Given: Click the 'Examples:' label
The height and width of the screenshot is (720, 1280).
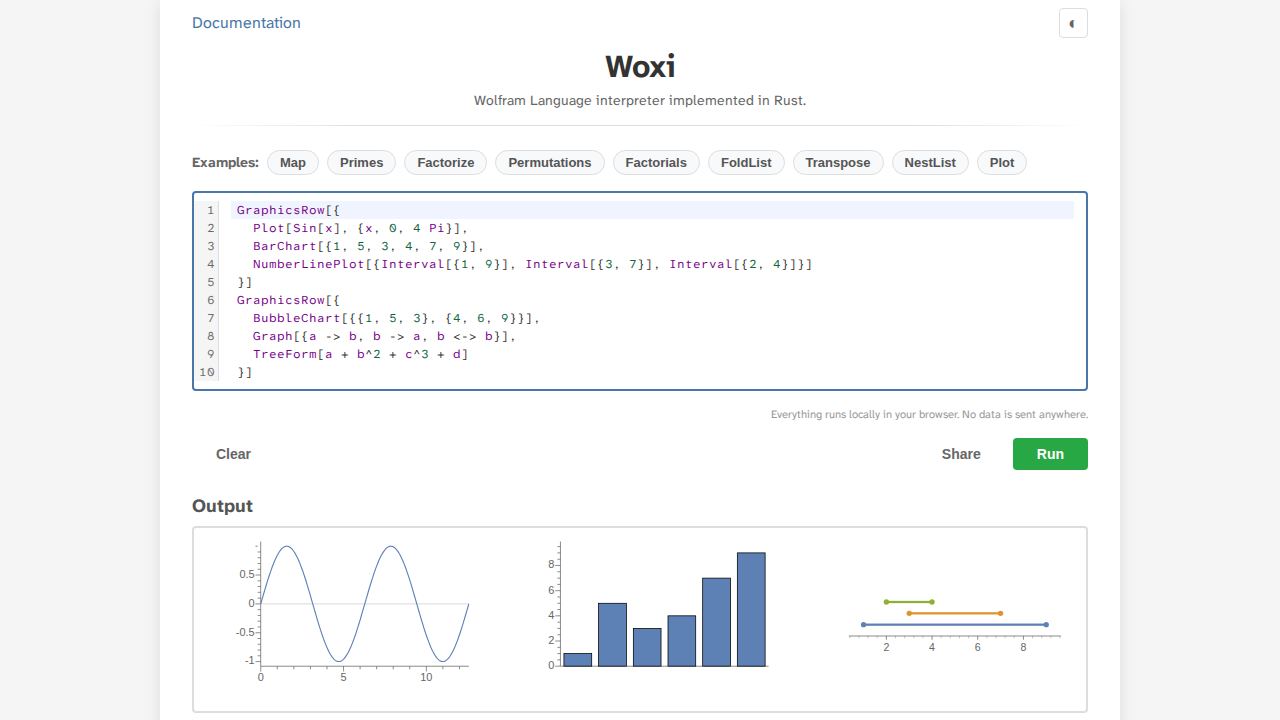Looking at the screenshot, I should tap(225, 163).
